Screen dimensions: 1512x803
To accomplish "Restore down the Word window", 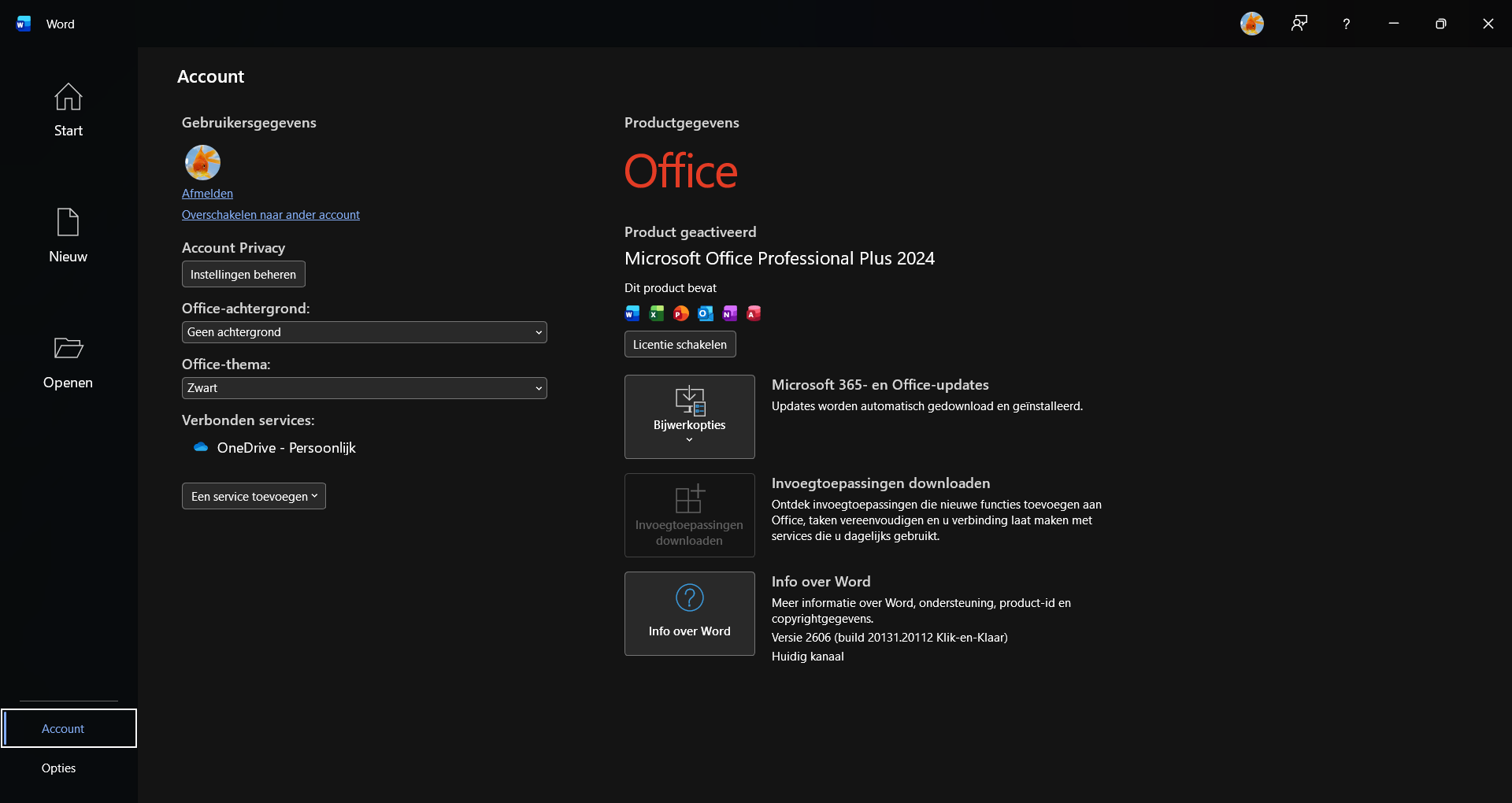I will [x=1441, y=24].
